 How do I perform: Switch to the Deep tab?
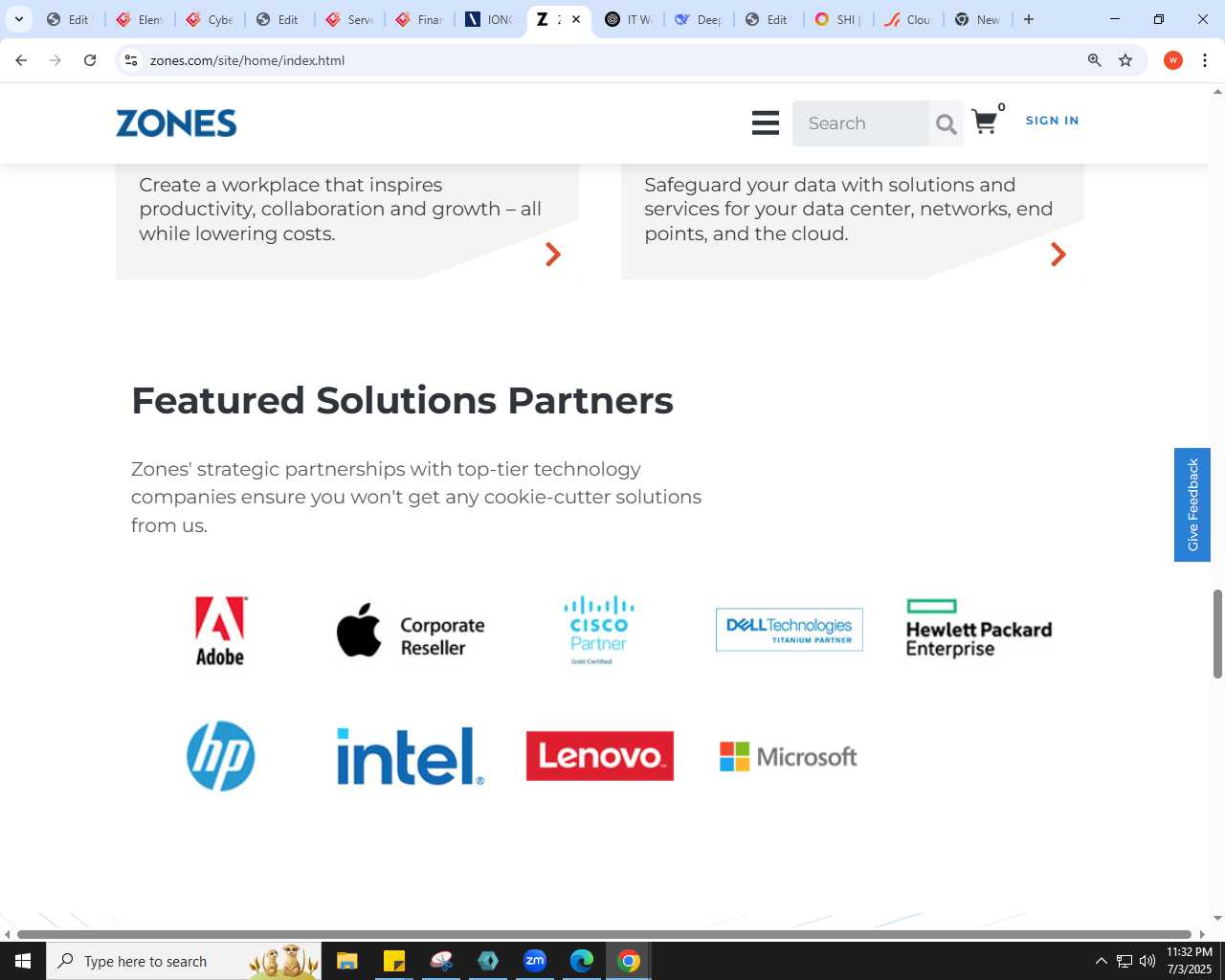(x=700, y=19)
